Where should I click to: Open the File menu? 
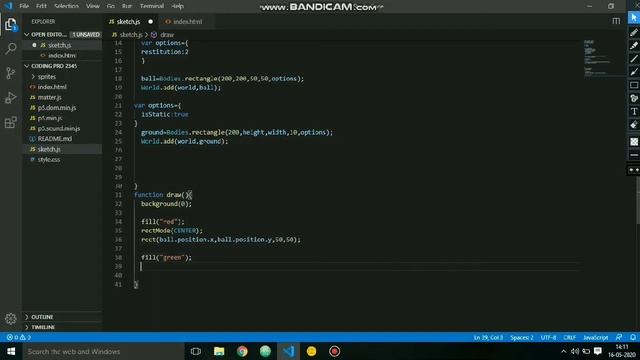[x=24, y=6]
